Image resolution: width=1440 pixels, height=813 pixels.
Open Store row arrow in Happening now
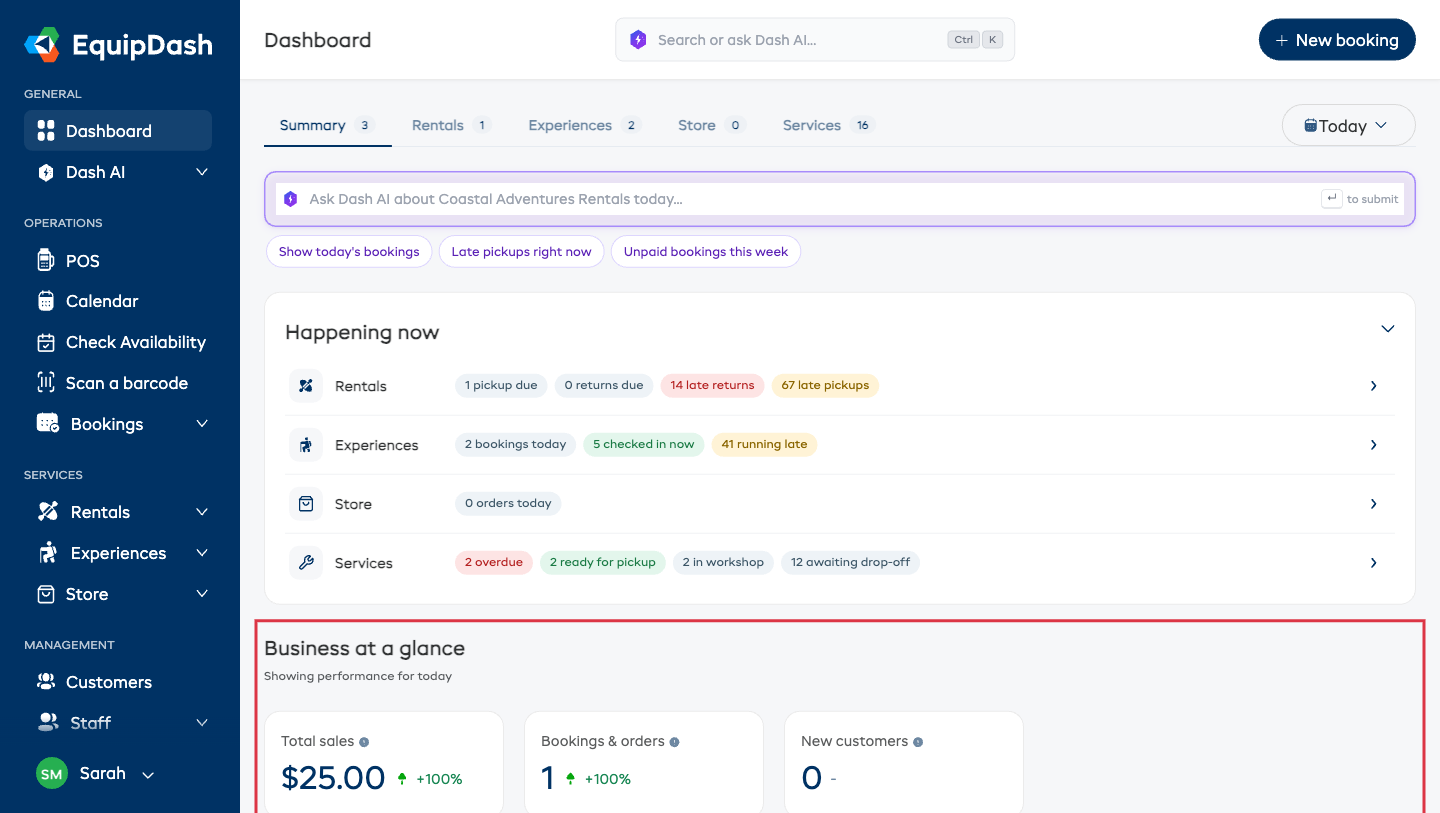click(x=1374, y=504)
